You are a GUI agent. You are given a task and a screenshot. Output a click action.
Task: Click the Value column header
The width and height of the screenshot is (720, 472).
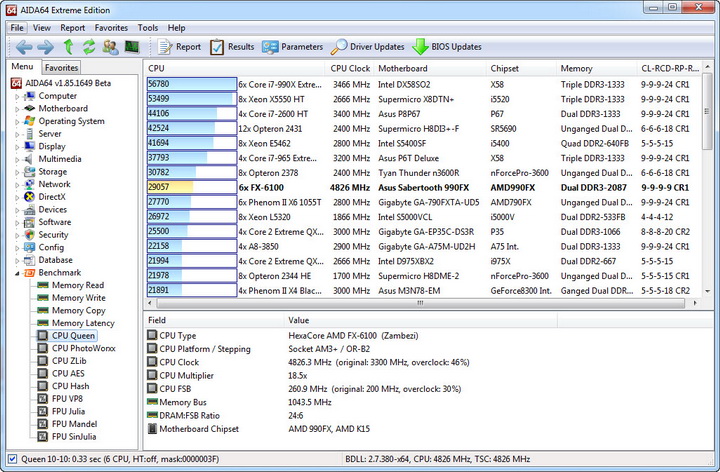(420, 320)
